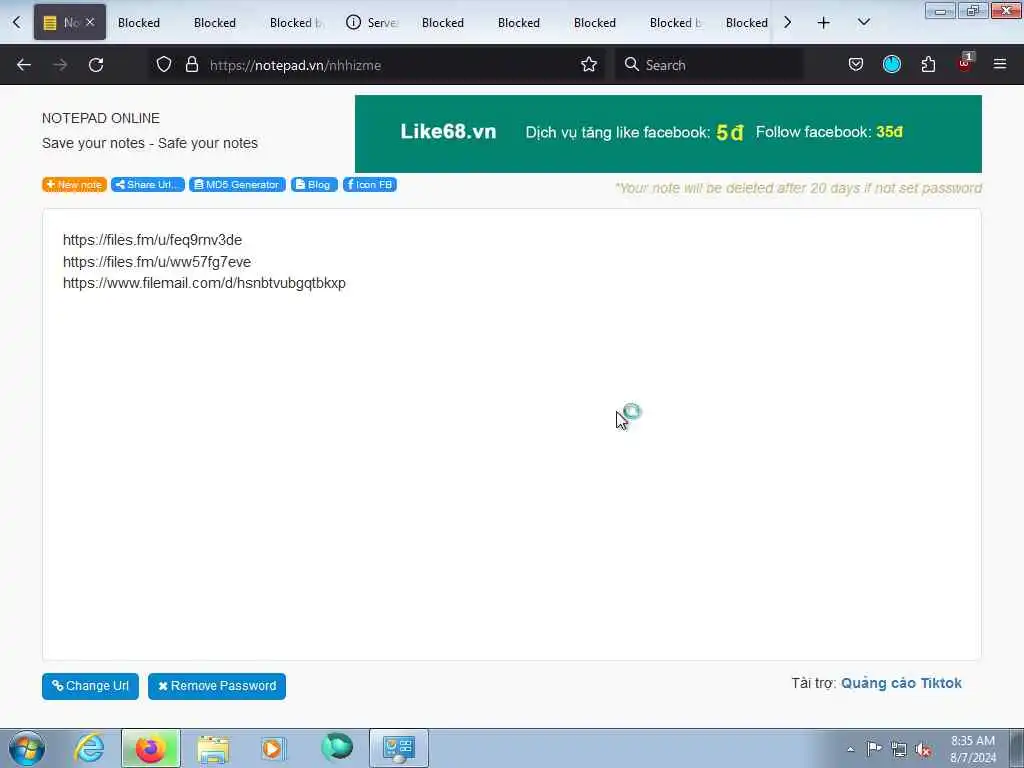This screenshot has width=1024, height=768.
Task: Open the network tray icon
Action: tap(899, 749)
